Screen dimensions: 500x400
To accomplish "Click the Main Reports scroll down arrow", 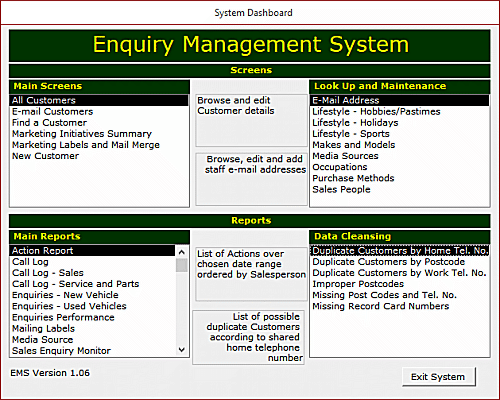I will click(182, 350).
